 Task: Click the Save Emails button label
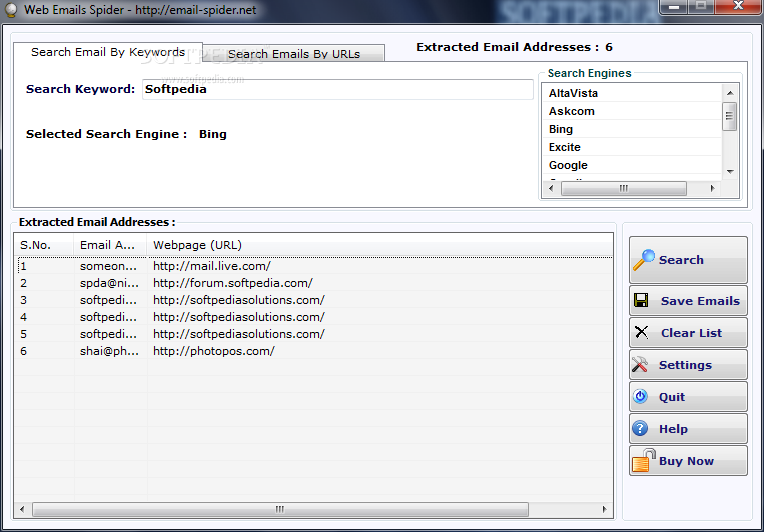tap(700, 301)
